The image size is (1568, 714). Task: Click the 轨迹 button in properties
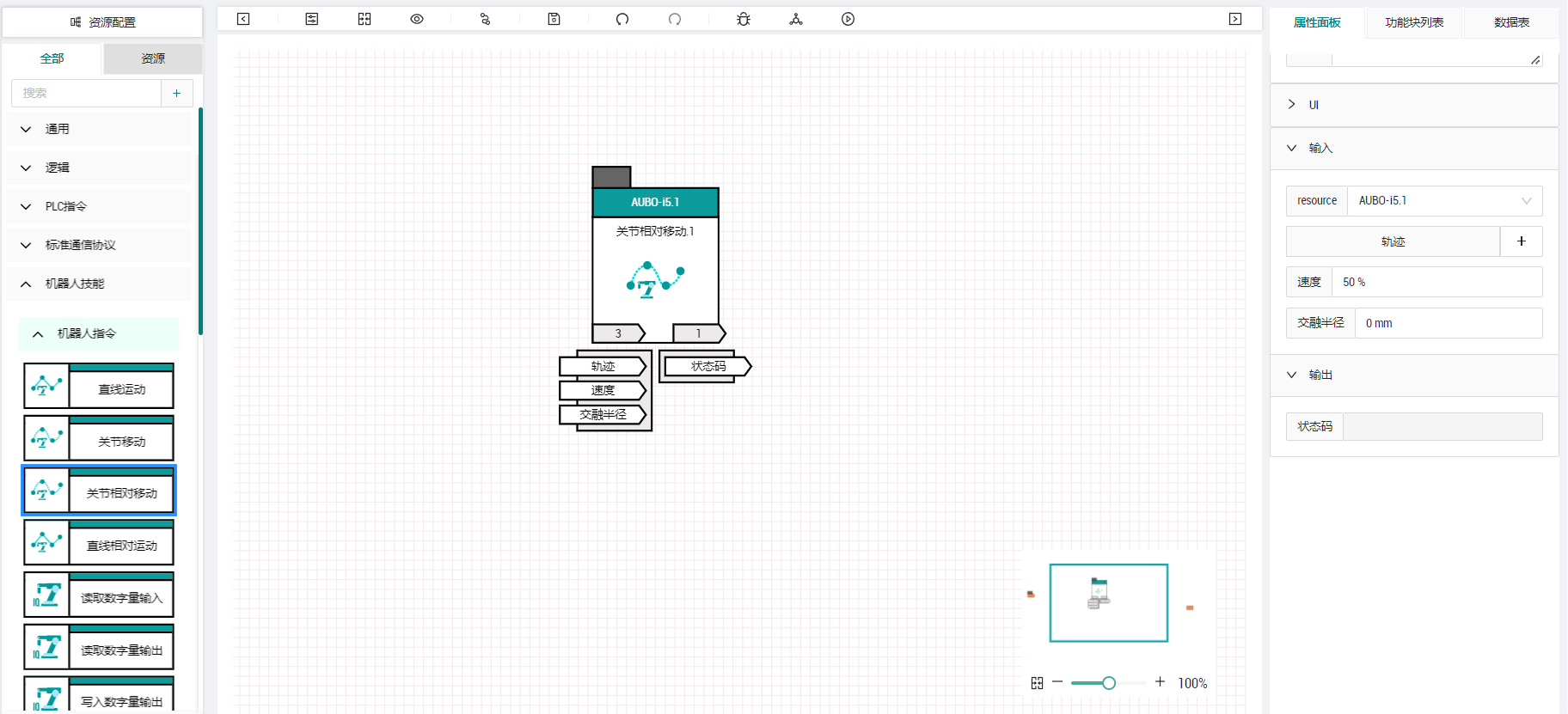[x=1393, y=241]
